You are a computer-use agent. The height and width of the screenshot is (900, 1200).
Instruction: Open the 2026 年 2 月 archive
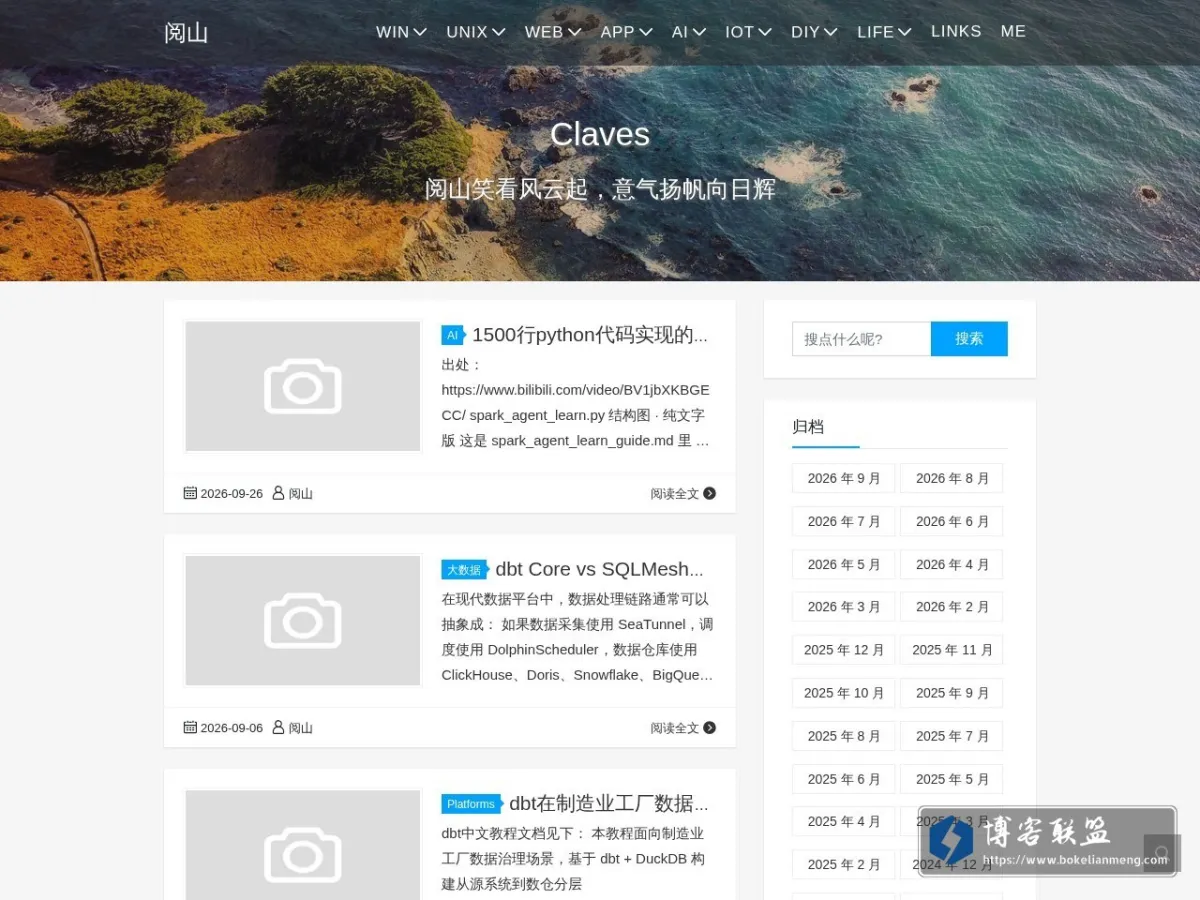[952, 607]
